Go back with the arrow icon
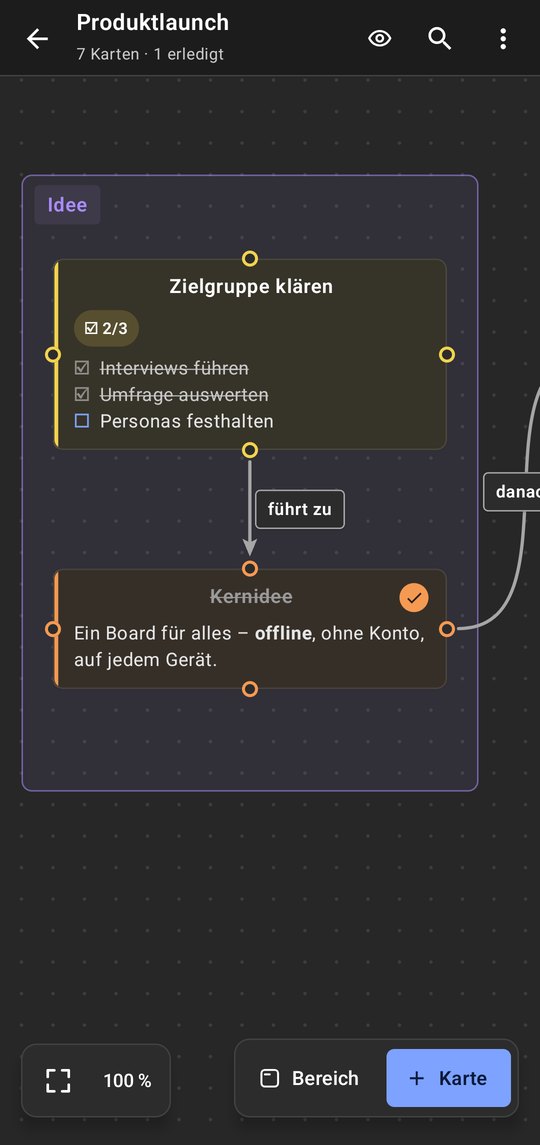 37,39
